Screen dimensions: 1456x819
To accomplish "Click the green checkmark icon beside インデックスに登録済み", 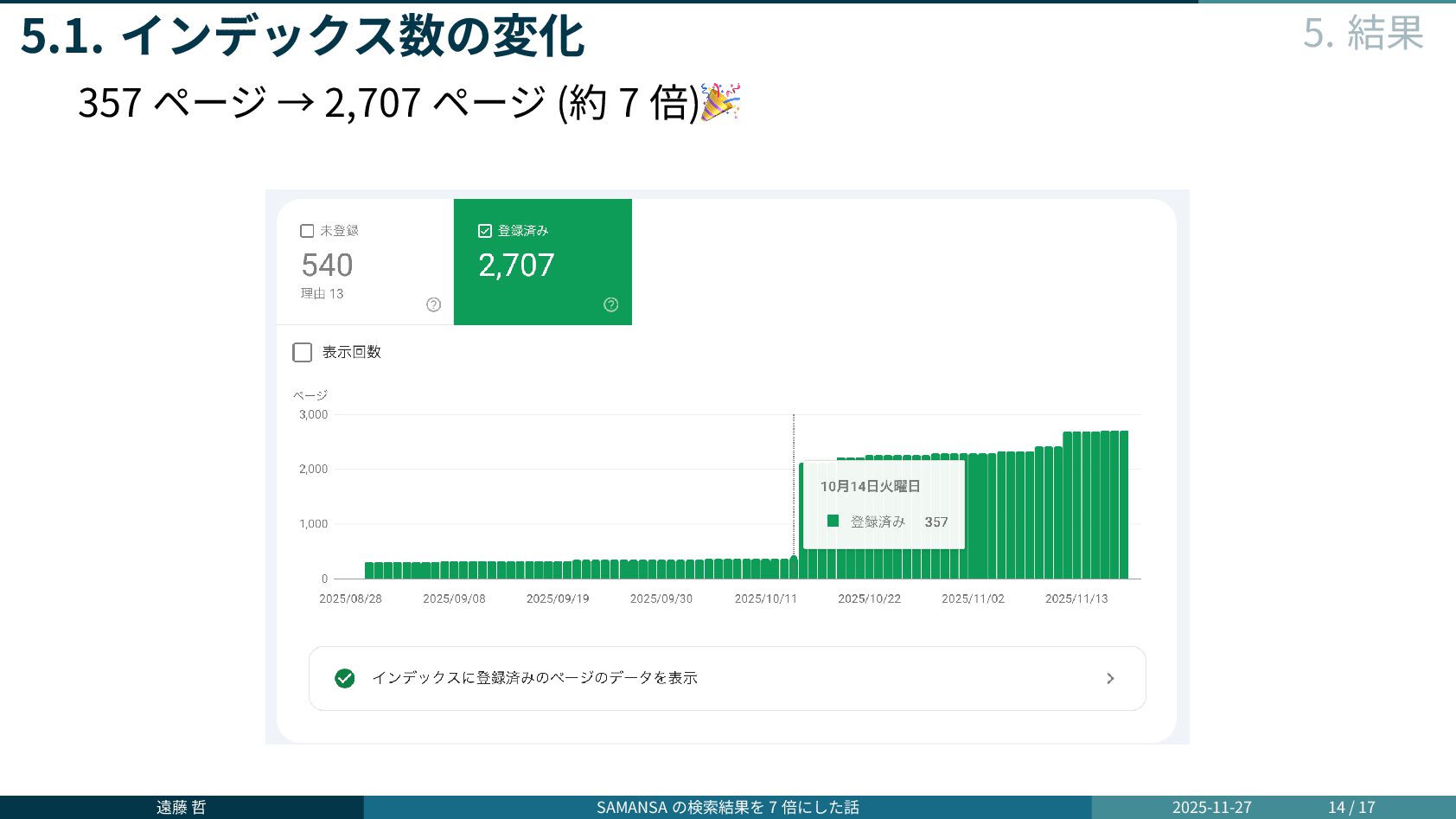I will pos(345,678).
